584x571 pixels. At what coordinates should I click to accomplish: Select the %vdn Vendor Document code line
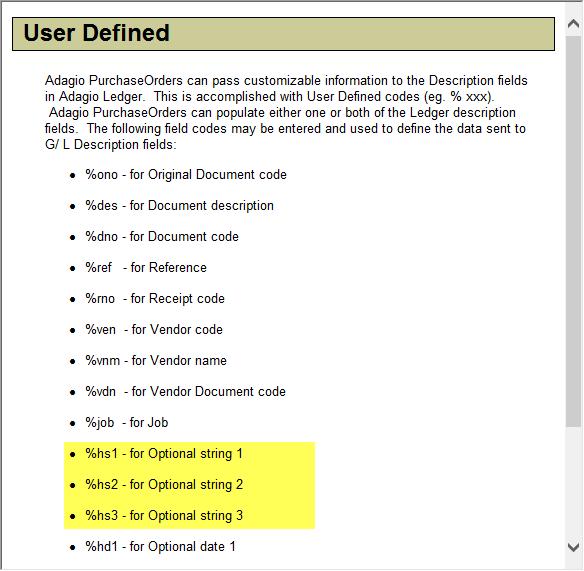(x=185, y=391)
